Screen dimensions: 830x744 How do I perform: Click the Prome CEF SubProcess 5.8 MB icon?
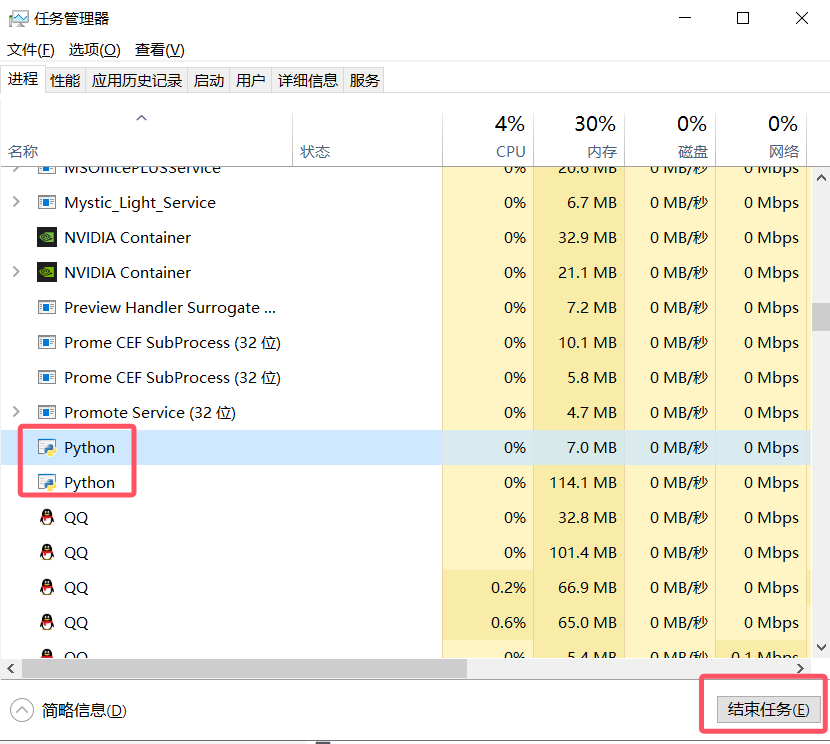click(47, 377)
